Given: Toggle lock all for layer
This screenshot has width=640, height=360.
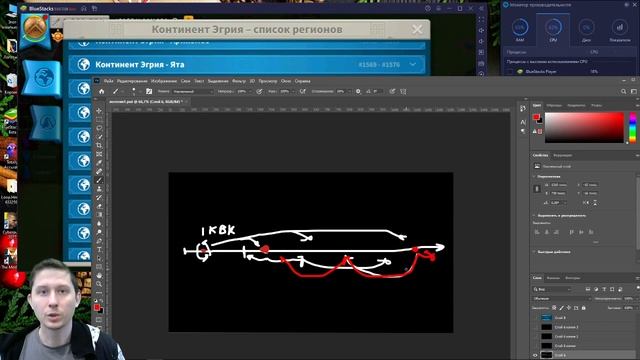Looking at the screenshot, I should 583,308.
